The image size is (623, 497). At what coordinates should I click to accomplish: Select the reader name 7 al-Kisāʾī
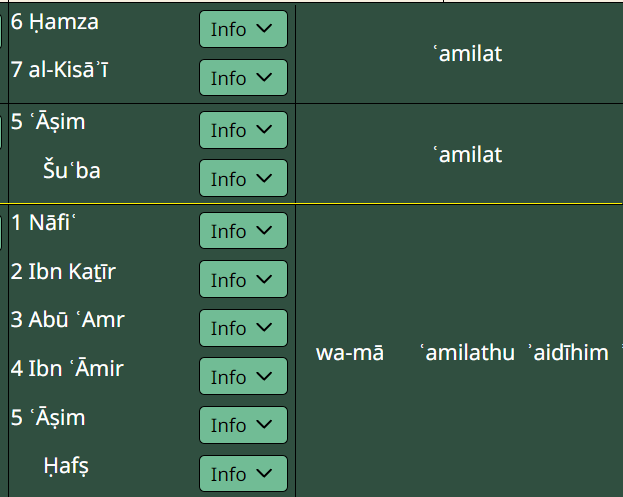click(x=65, y=70)
